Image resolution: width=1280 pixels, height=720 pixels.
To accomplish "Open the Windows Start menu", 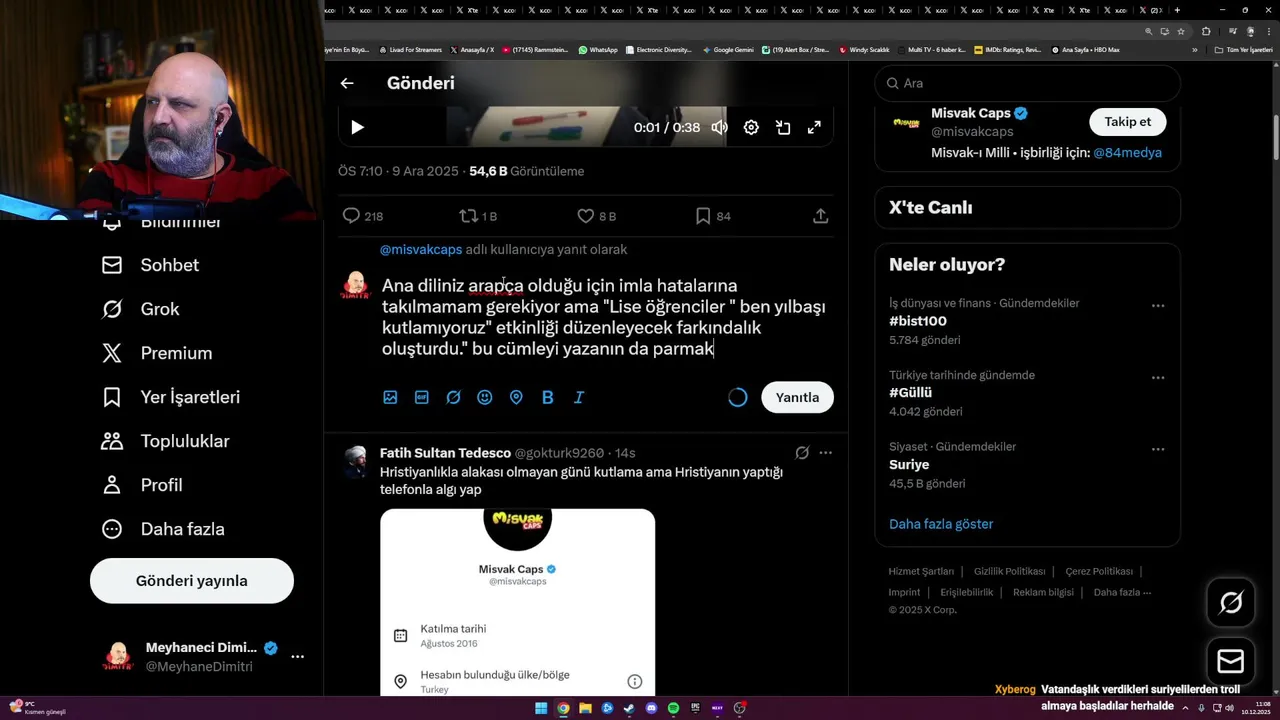I will coord(541,708).
